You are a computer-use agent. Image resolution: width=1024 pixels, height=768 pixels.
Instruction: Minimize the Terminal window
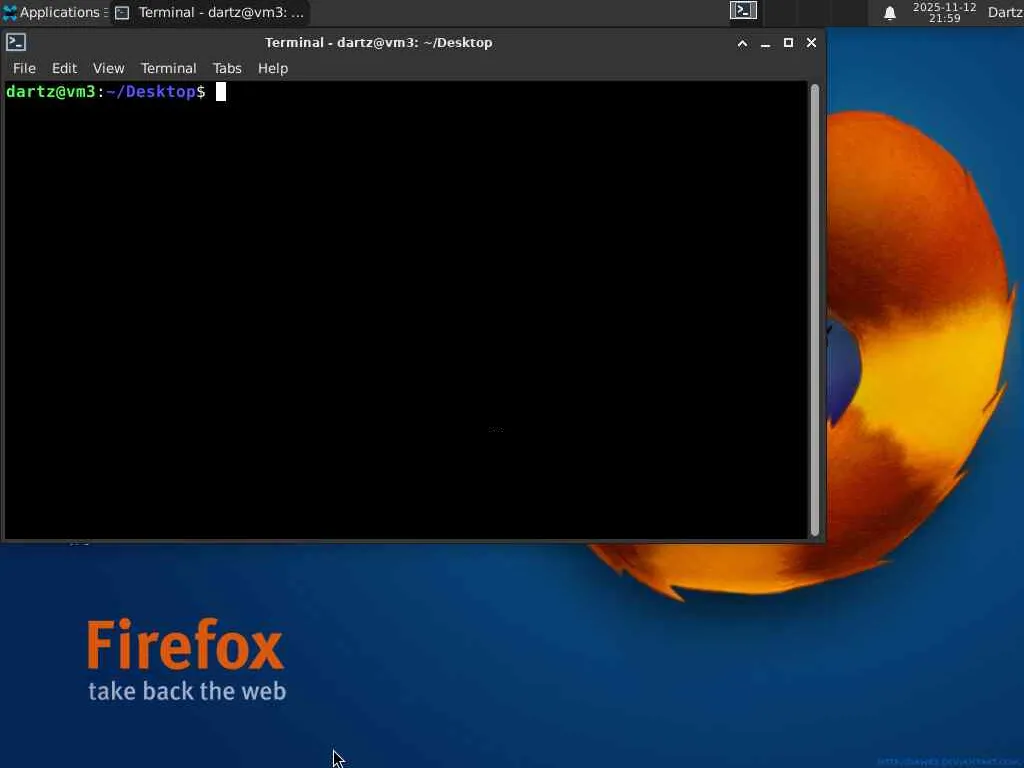[x=765, y=43]
